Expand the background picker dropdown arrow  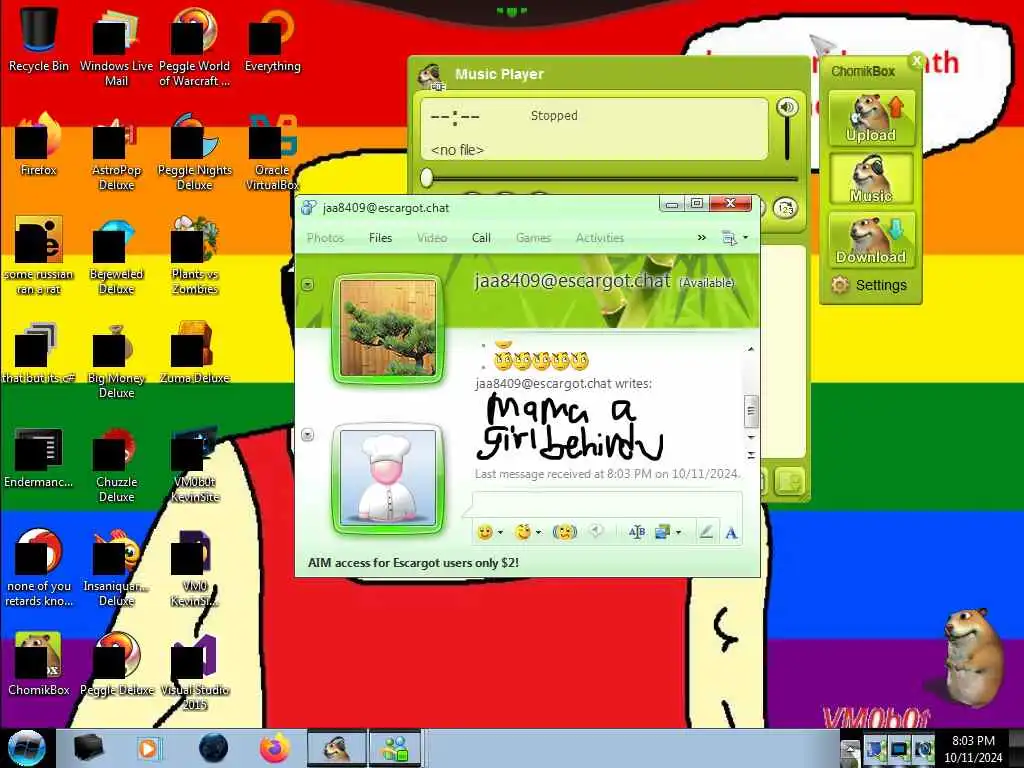click(679, 533)
